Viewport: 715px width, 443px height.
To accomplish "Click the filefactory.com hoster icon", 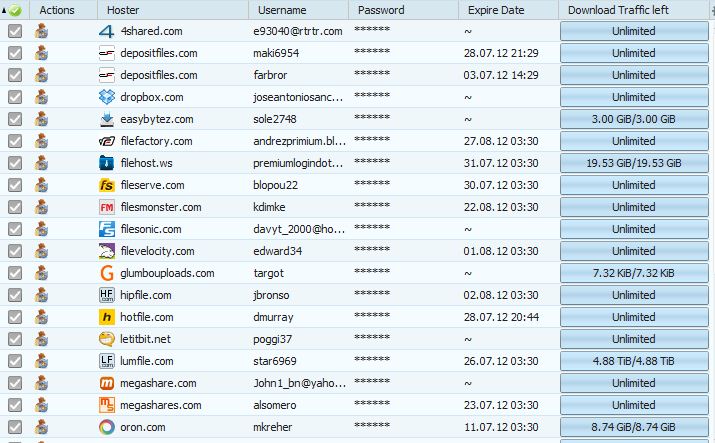I will (107, 141).
